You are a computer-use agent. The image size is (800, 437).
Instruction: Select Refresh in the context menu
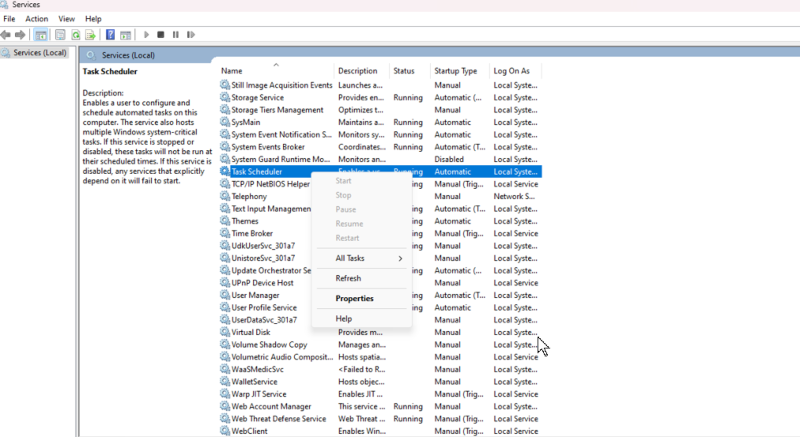(348, 278)
